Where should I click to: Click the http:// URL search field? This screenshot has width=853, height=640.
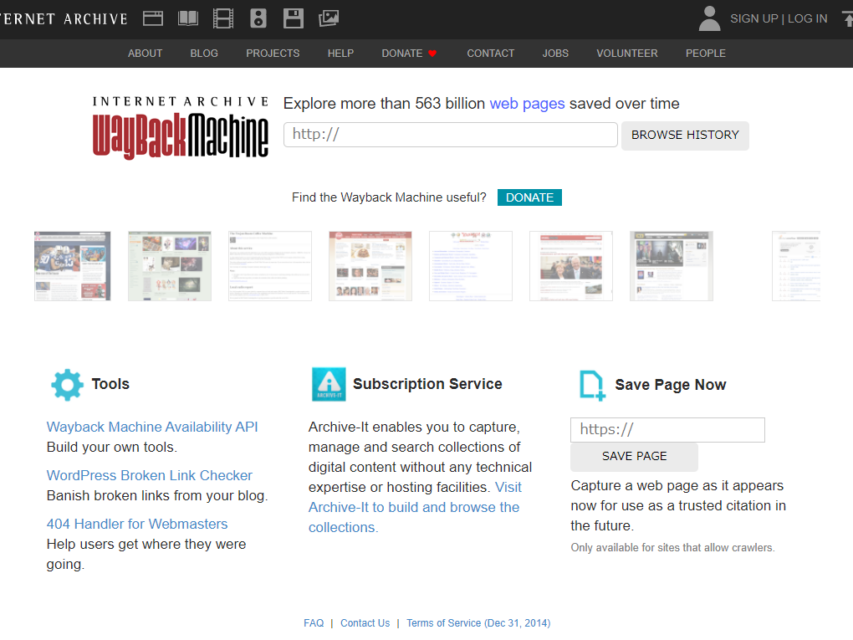point(450,134)
